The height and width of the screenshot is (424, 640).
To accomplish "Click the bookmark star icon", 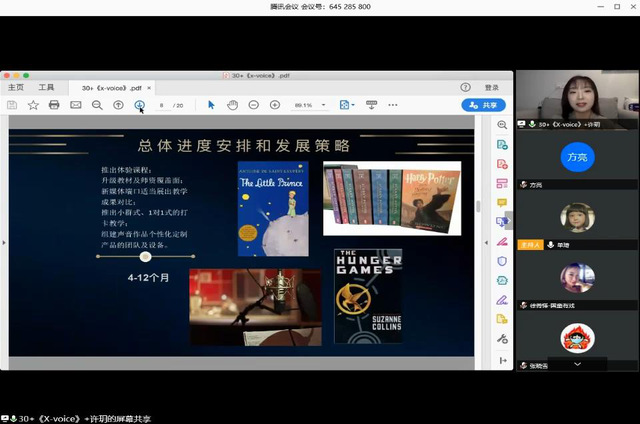I will point(33,105).
